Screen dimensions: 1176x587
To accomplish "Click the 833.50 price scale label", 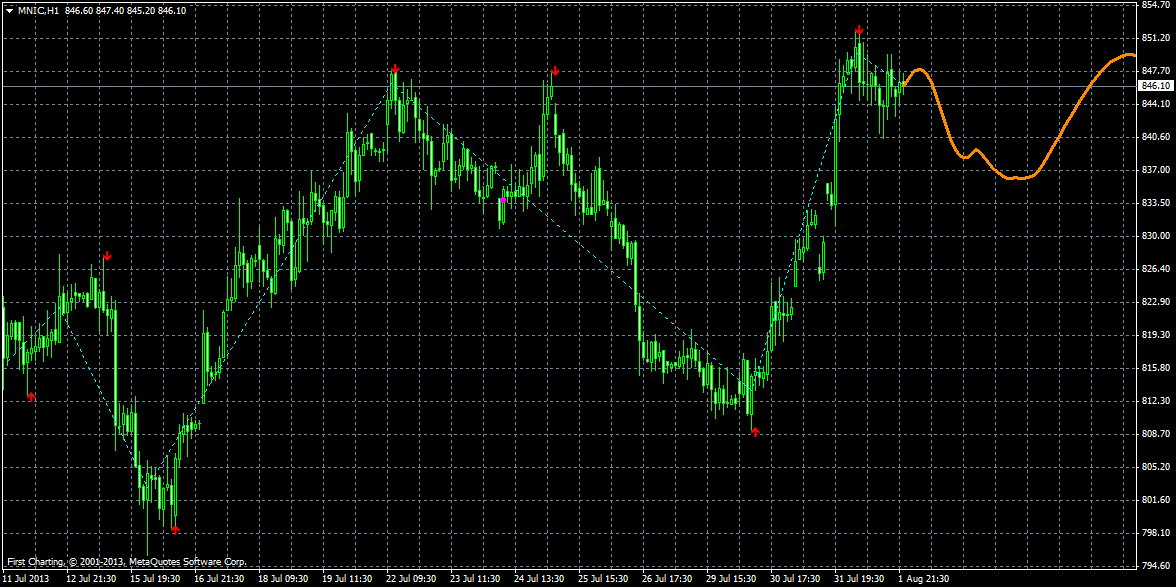I will pos(1156,202).
